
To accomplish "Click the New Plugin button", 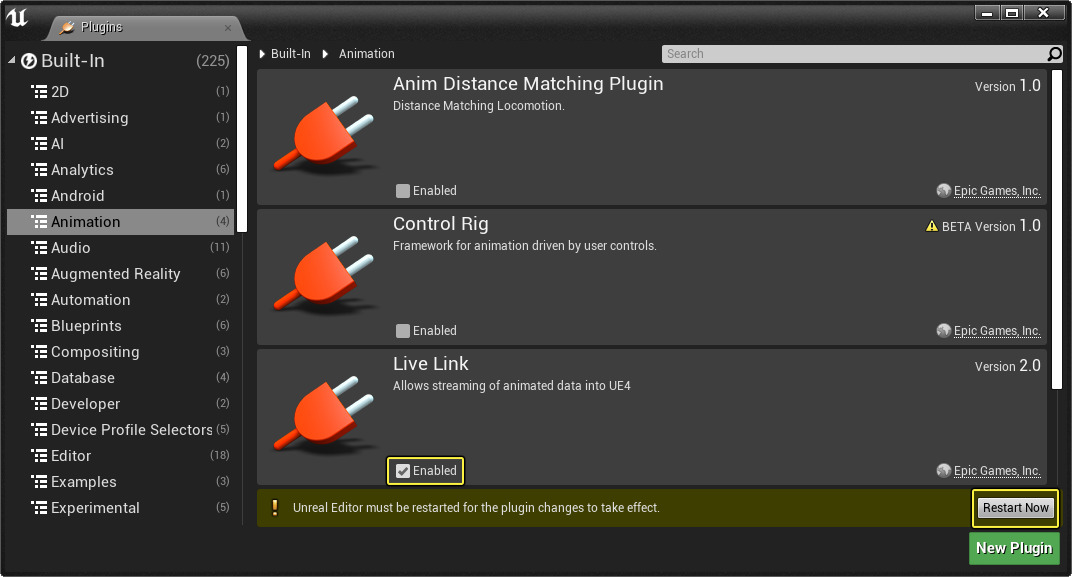I will [1013, 548].
